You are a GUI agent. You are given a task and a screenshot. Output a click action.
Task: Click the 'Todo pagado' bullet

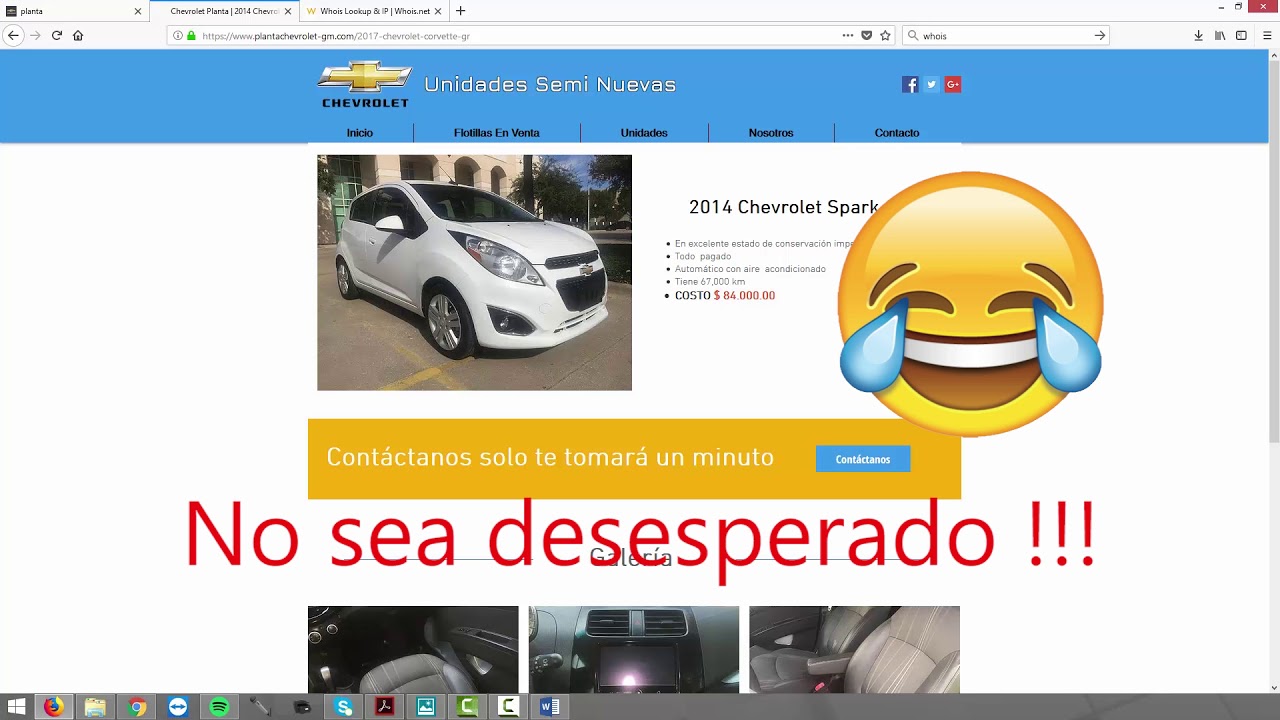(x=703, y=257)
